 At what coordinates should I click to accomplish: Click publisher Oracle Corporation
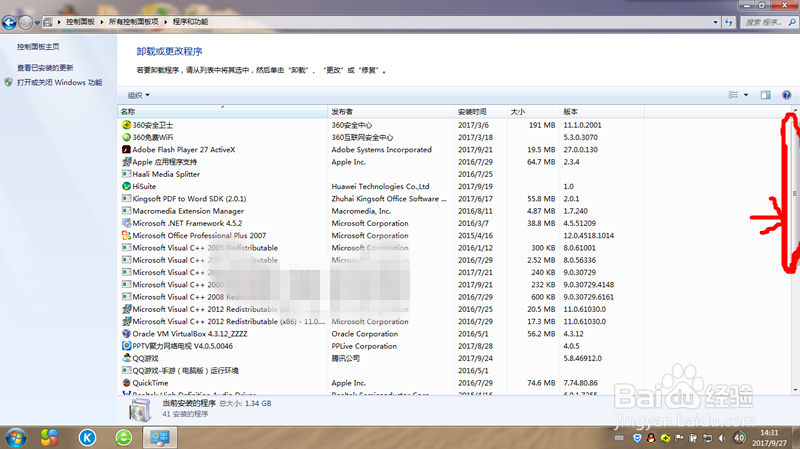[364, 334]
